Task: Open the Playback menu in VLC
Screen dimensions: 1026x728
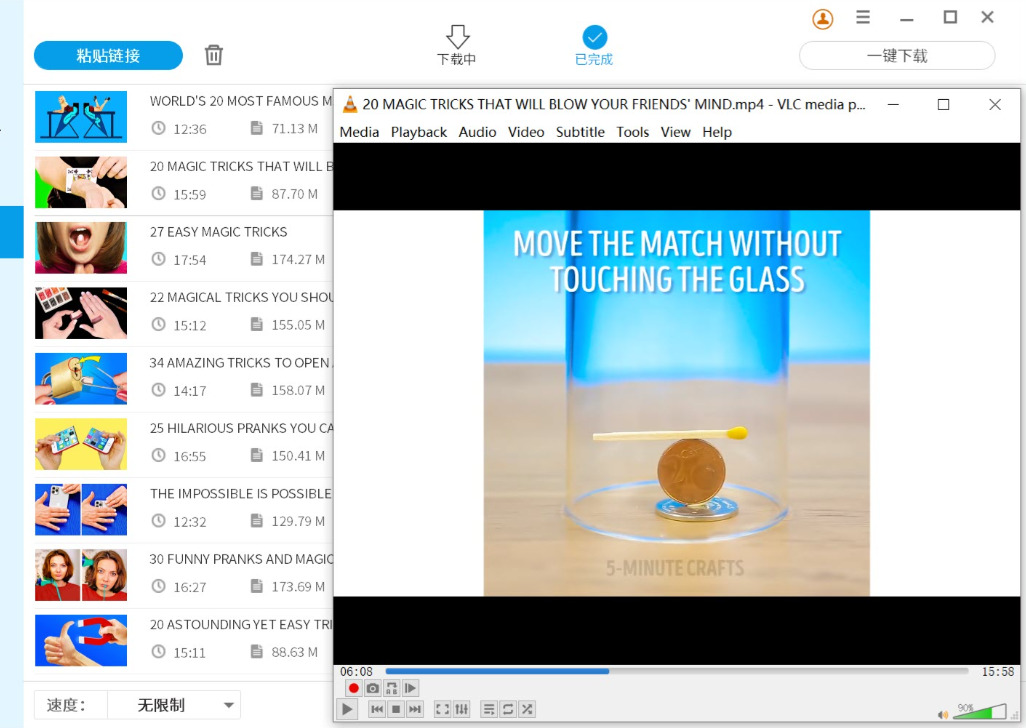Action: pyautogui.click(x=419, y=132)
